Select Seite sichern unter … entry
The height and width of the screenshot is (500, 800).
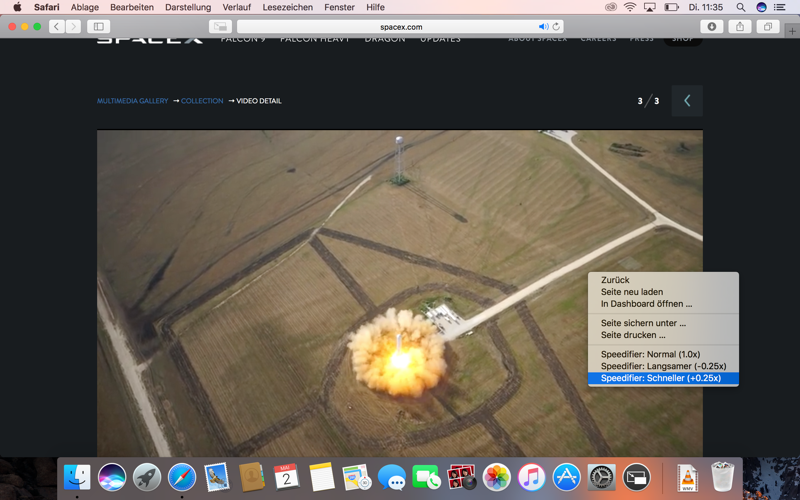(x=663, y=323)
